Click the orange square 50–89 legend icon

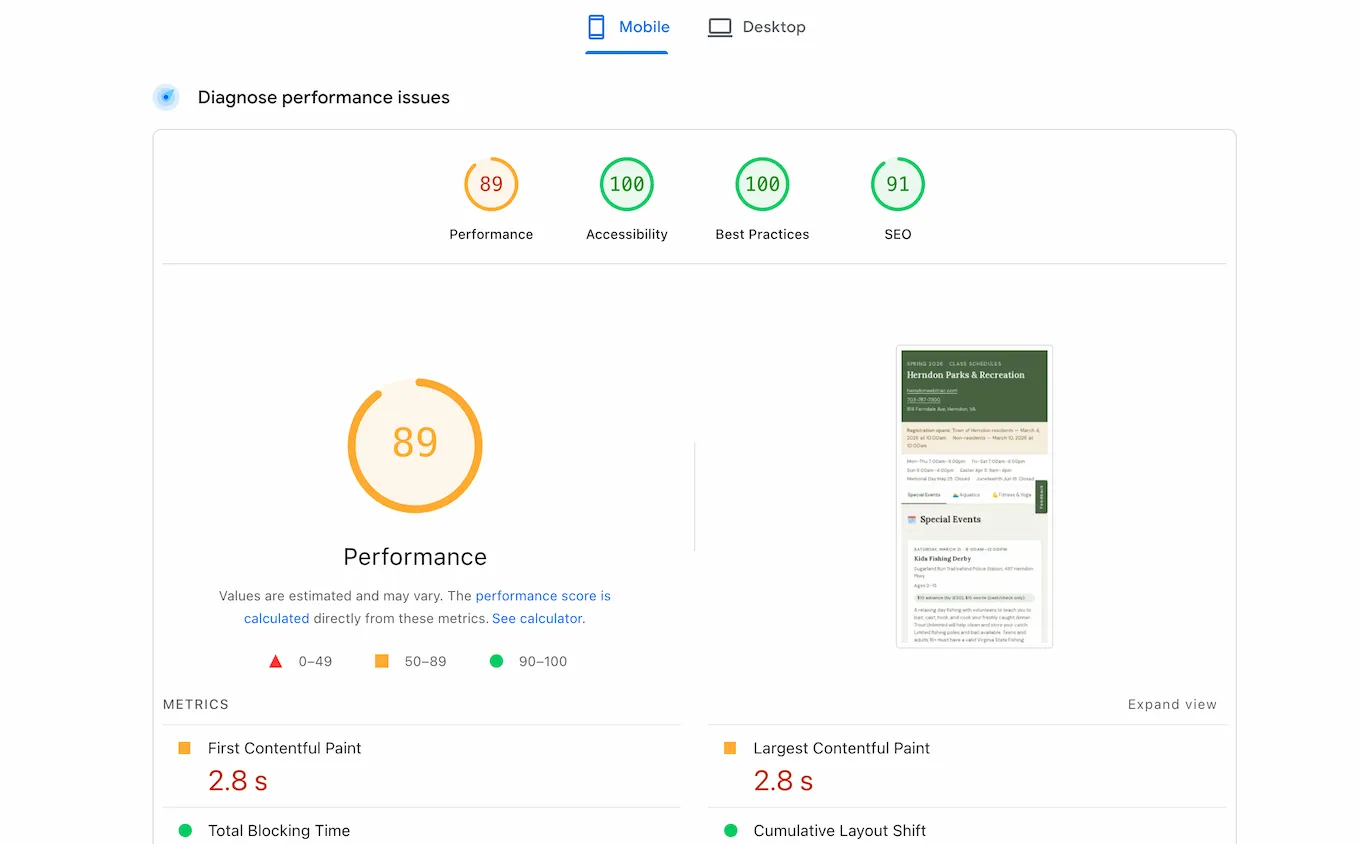(382, 661)
